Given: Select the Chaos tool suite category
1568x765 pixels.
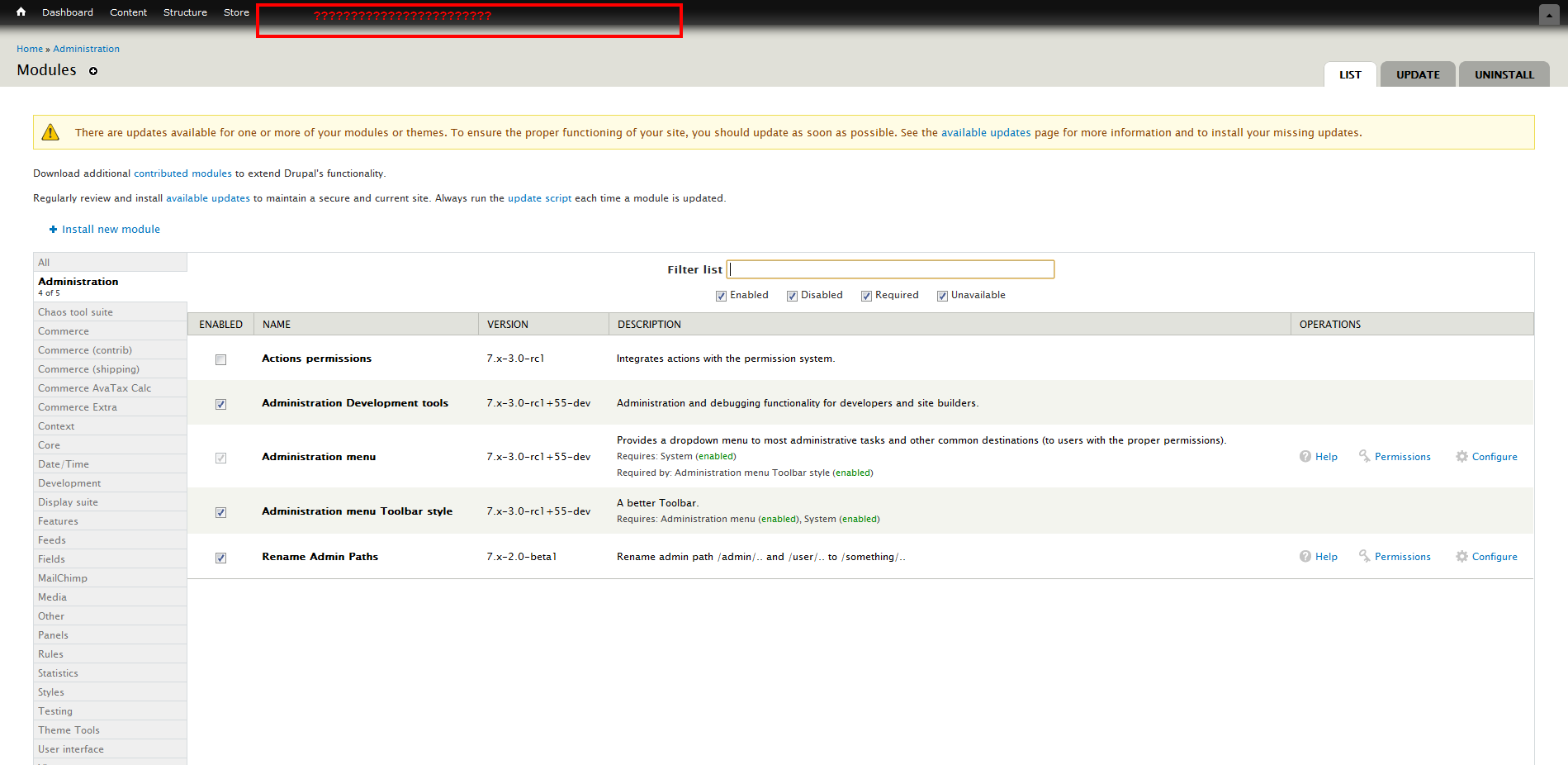Looking at the screenshot, I should click(x=110, y=312).
